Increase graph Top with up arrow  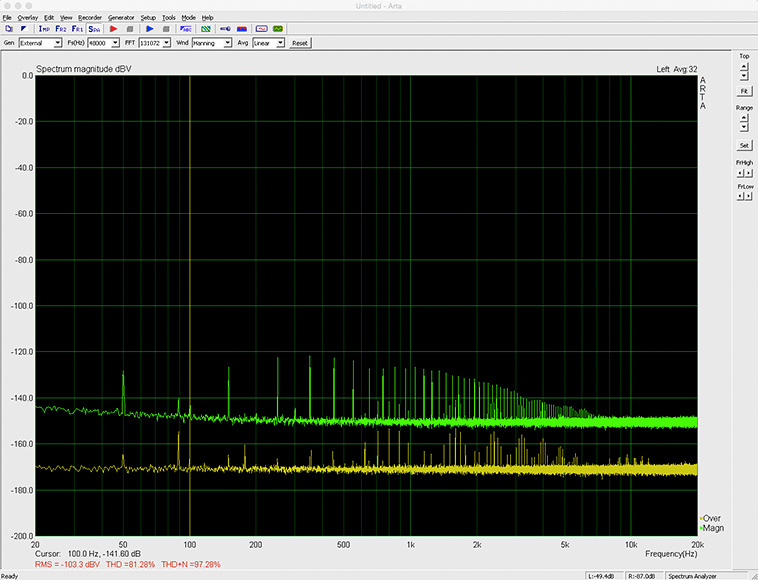(x=744, y=66)
